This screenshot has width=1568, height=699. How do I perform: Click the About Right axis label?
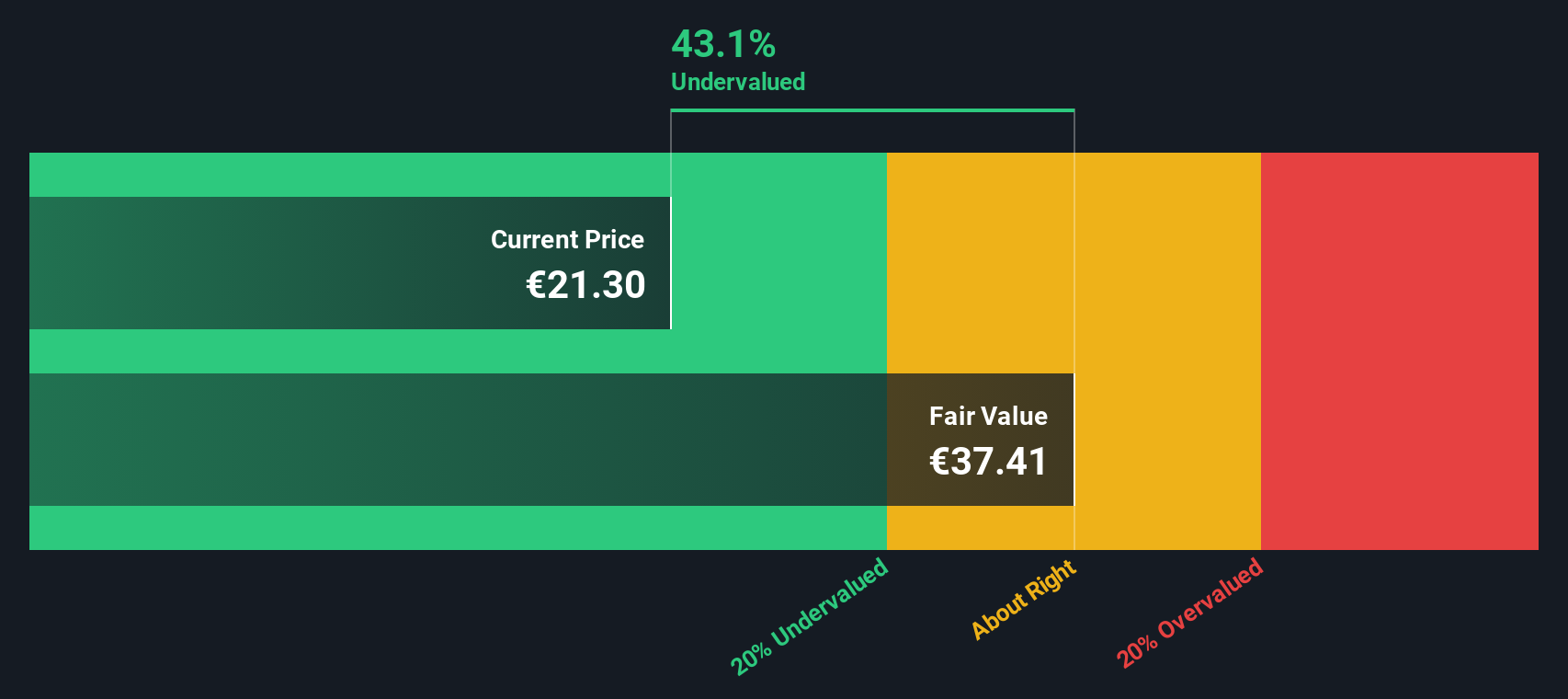(1024, 600)
